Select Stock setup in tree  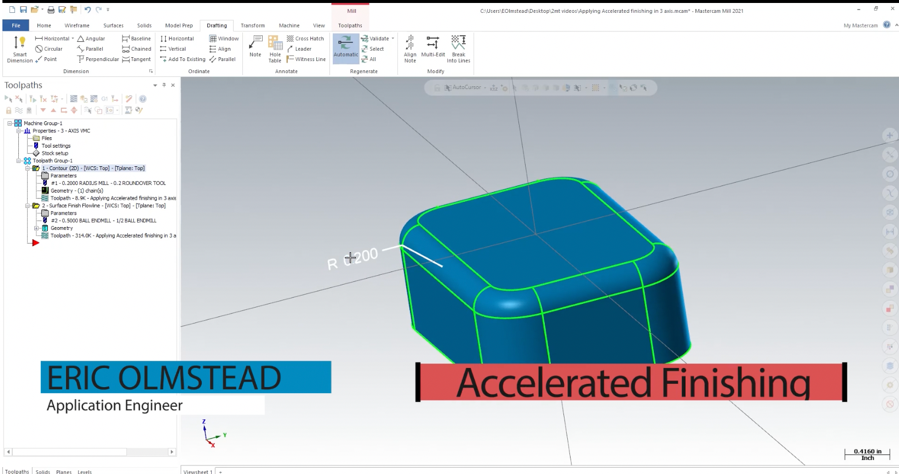click(x=54, y=153)
